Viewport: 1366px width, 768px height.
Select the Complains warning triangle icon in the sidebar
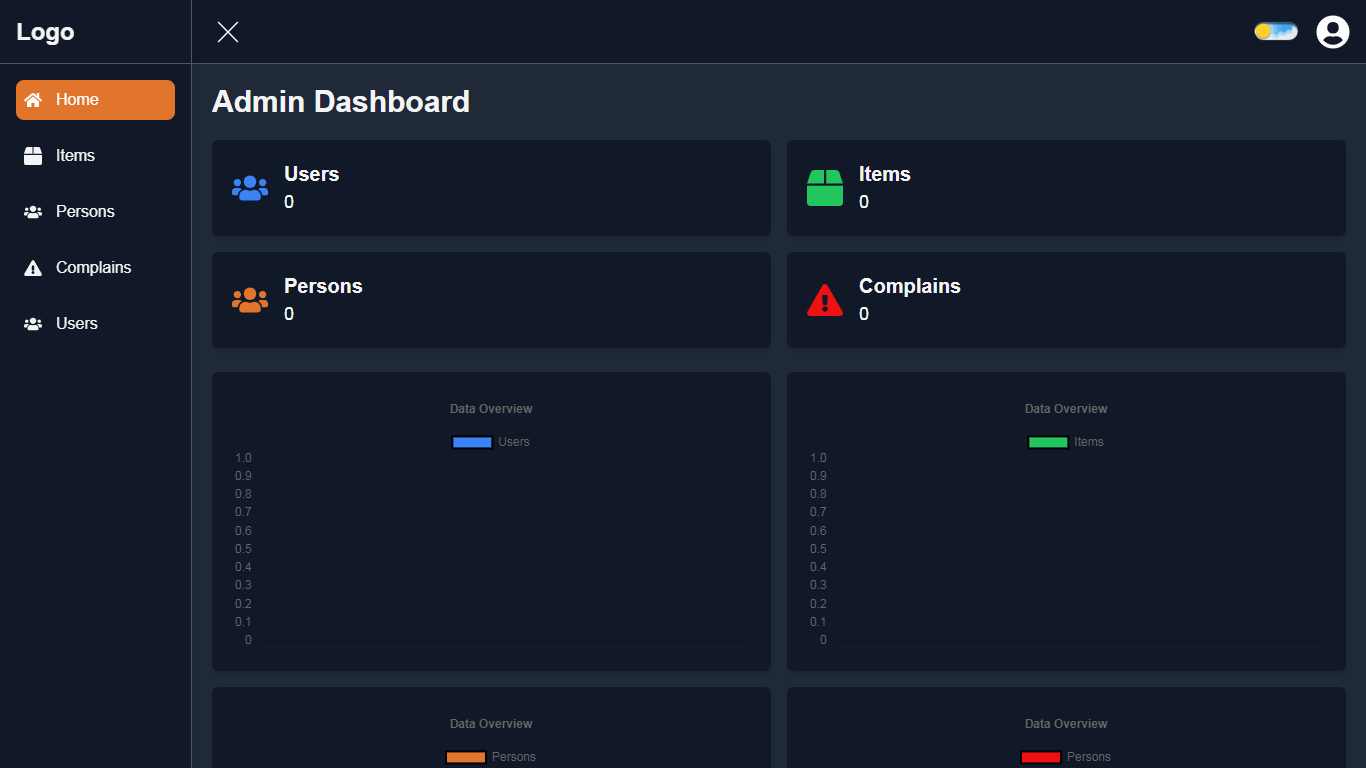coord(33,267)
